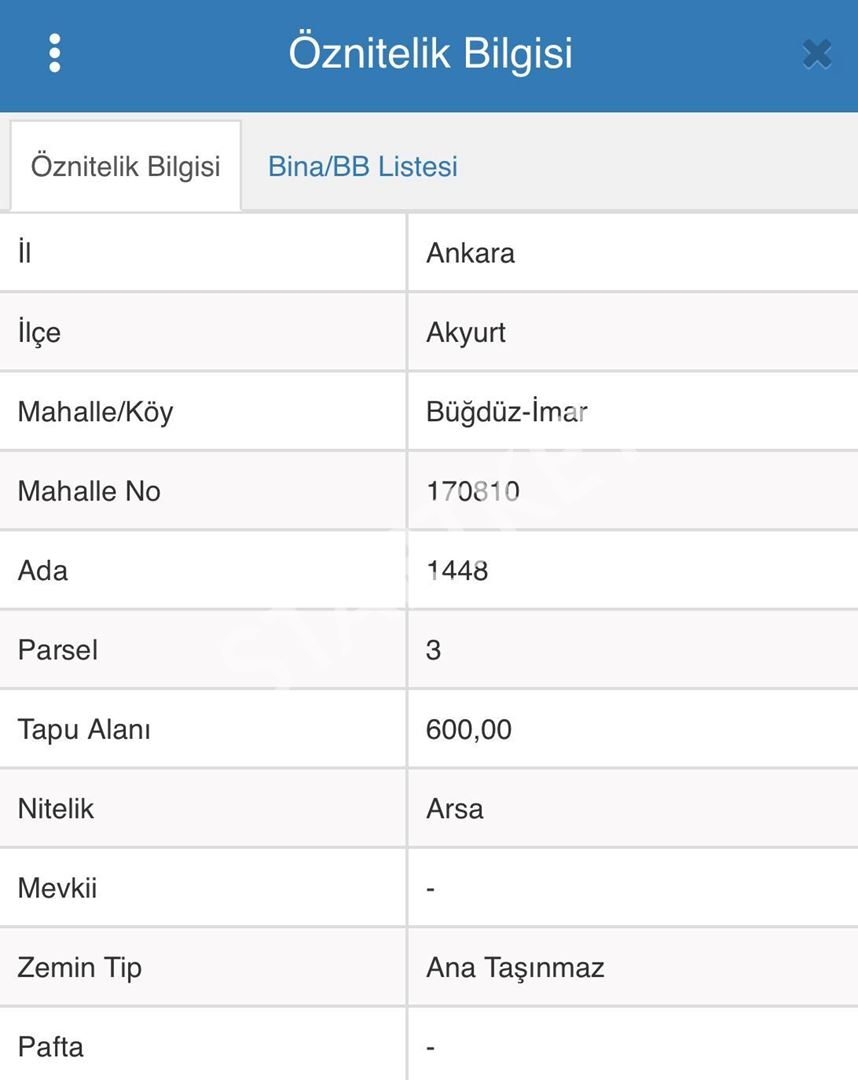Switch to the Bina/BB Listesi tab
Image resolution: width=858 pixels, height=1080 pixels.
(x=362, y=166)
